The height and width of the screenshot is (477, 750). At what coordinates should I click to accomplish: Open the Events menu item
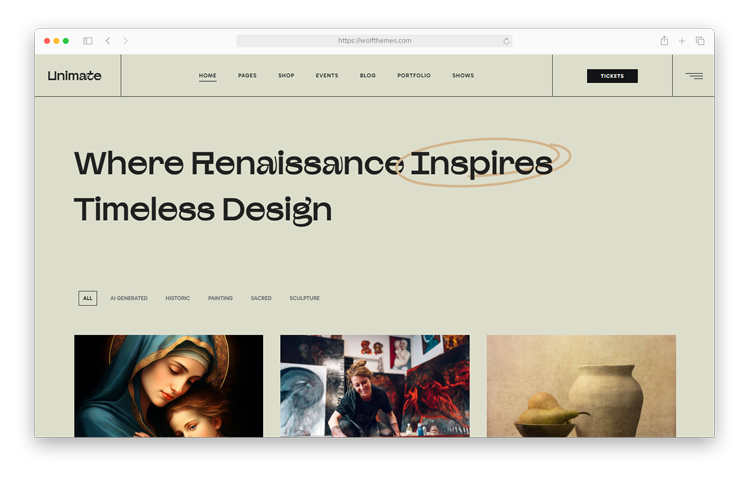pos(327,76)
